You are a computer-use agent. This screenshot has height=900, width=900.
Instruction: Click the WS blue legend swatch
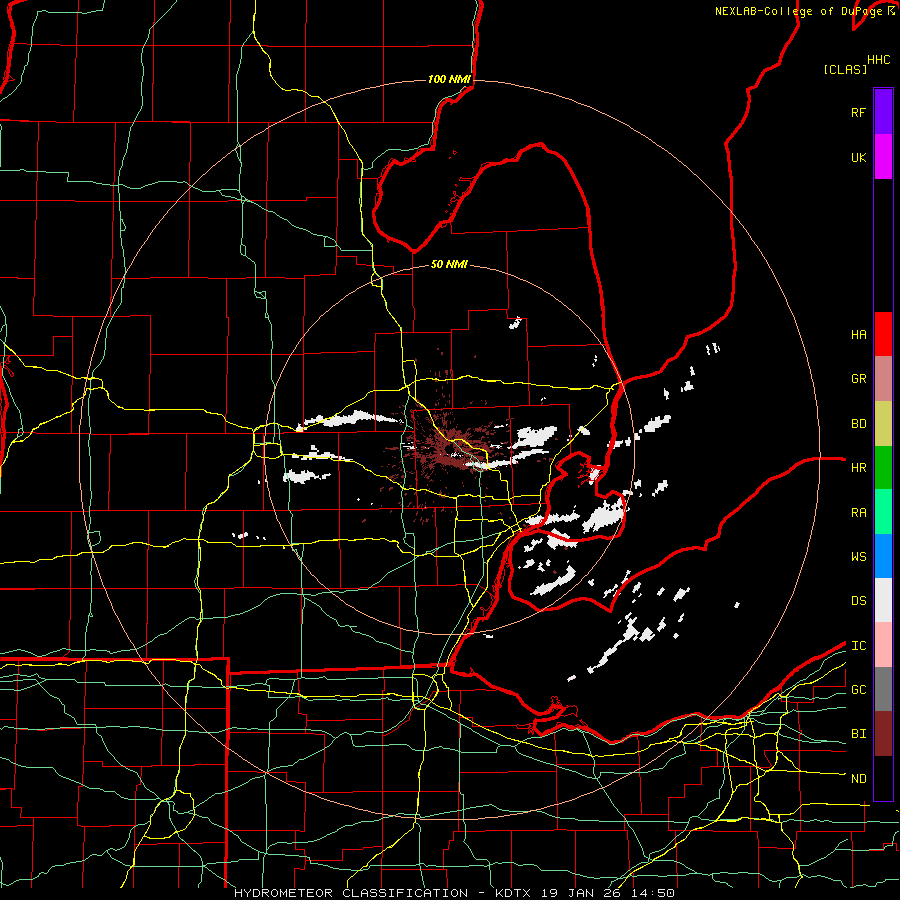(x=883, y=556)
